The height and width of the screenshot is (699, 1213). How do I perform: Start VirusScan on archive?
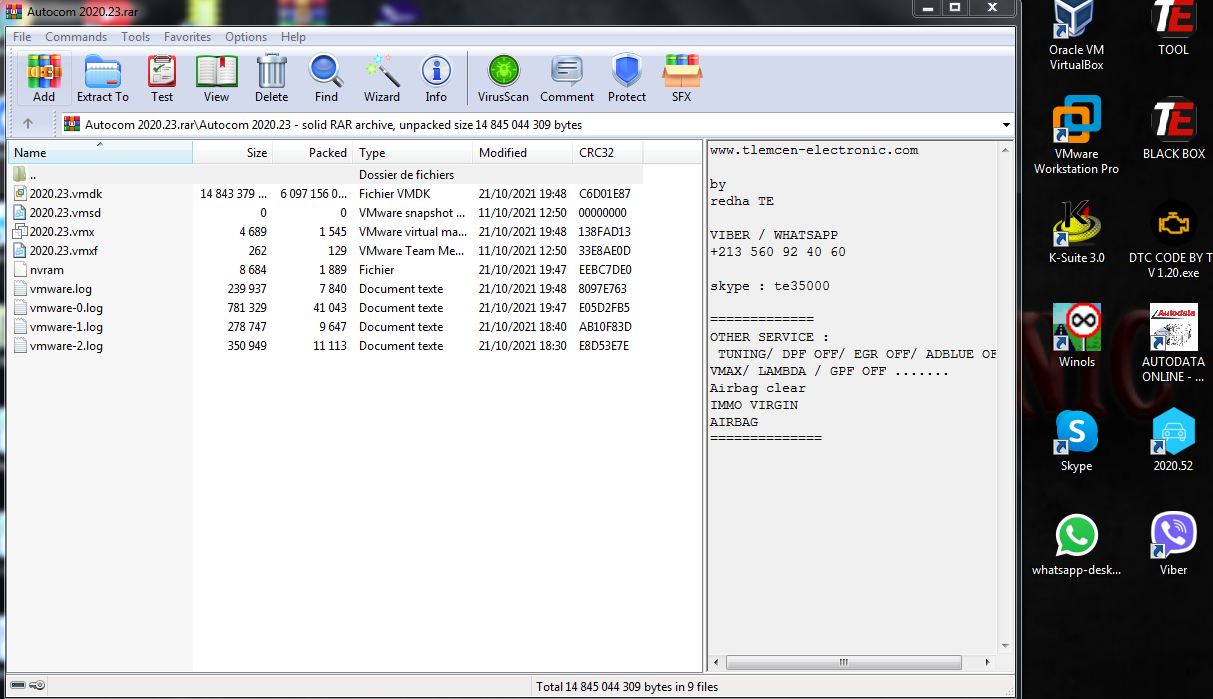click(503, 78)
